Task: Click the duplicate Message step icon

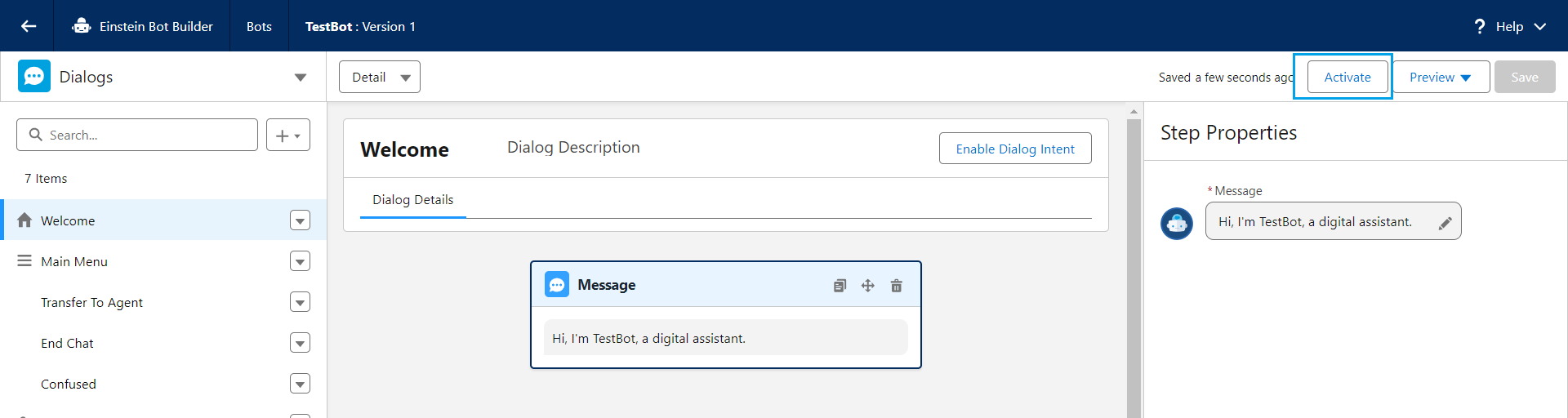Action: pyautogui.click(x=840, y=286)
